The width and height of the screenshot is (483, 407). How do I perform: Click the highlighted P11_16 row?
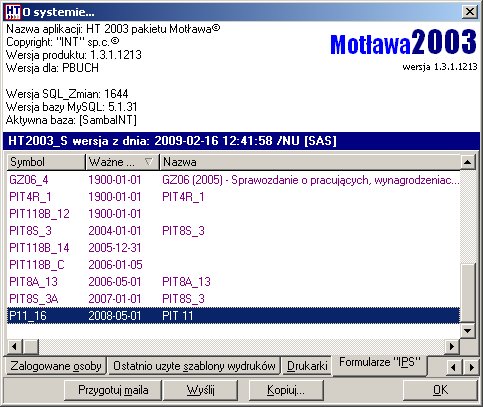coord(233,316)
